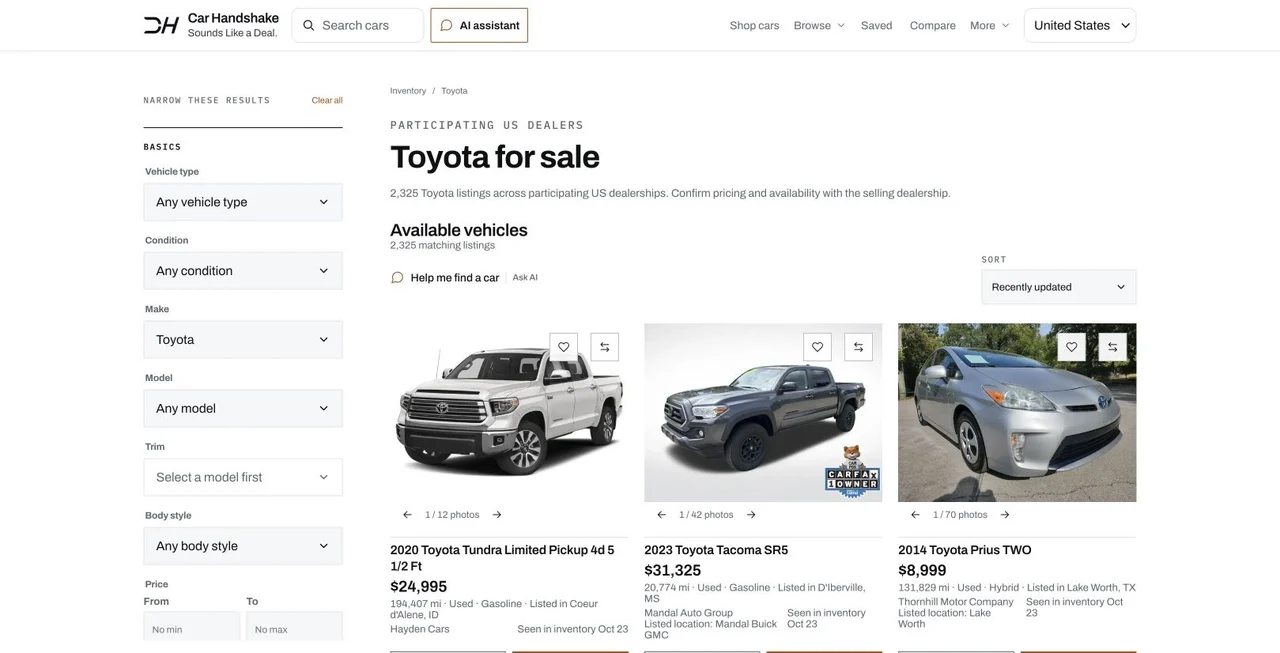The width and height of the screenshot is (1280, 653).
Task: Show previous photo of the Tacoma
Action: click(661, 515)
